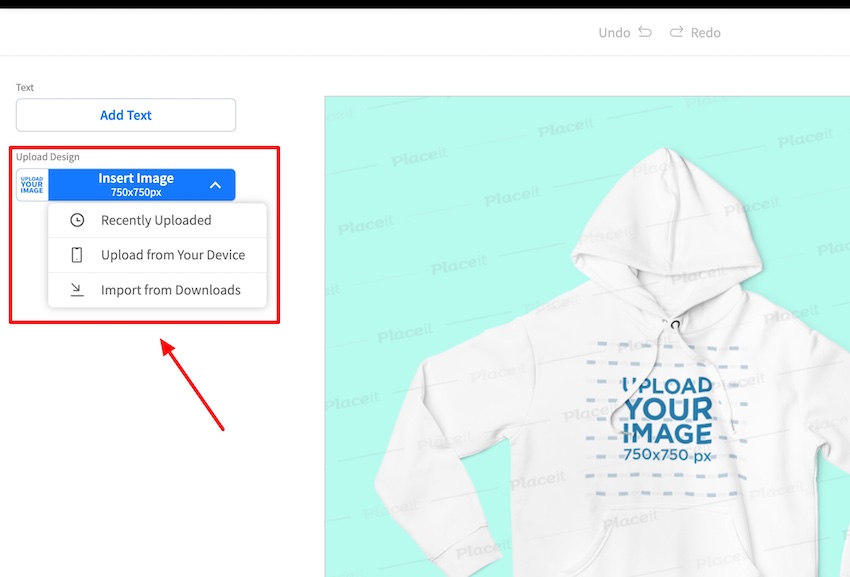The image size is (850, 577).
Task: Click the Add Text button
Action: tap(126, 115)
